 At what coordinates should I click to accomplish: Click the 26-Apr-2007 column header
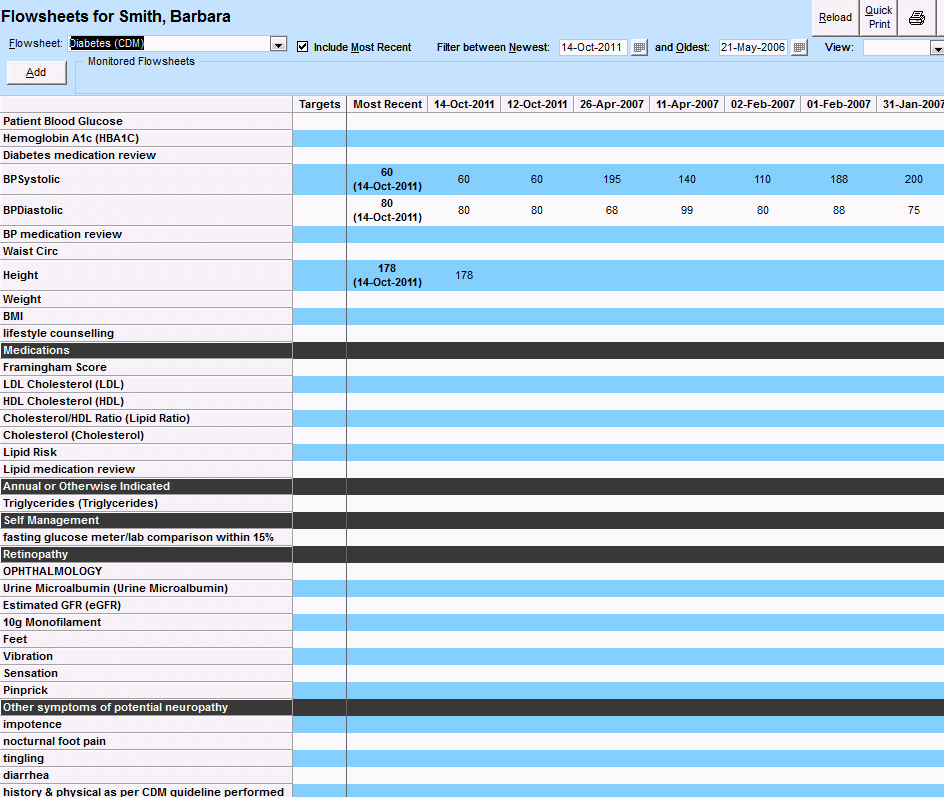click(x=612, y=104)
